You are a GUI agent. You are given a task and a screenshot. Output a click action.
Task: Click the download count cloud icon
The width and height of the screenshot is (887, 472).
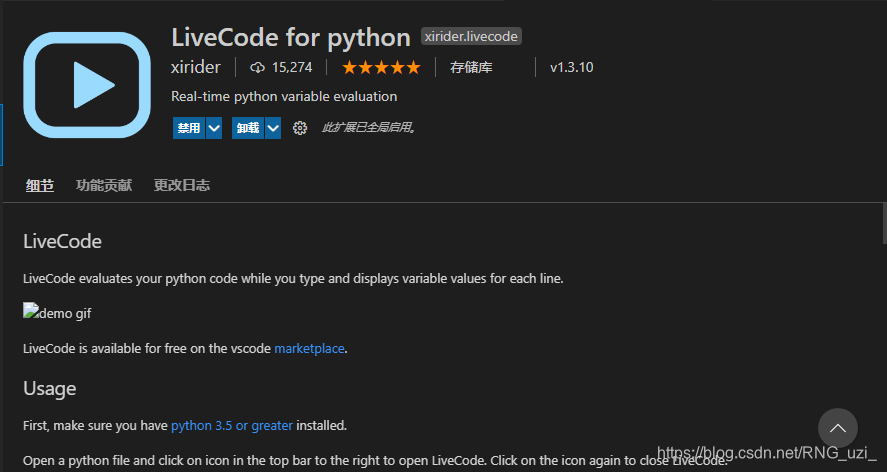click(257, 68)
